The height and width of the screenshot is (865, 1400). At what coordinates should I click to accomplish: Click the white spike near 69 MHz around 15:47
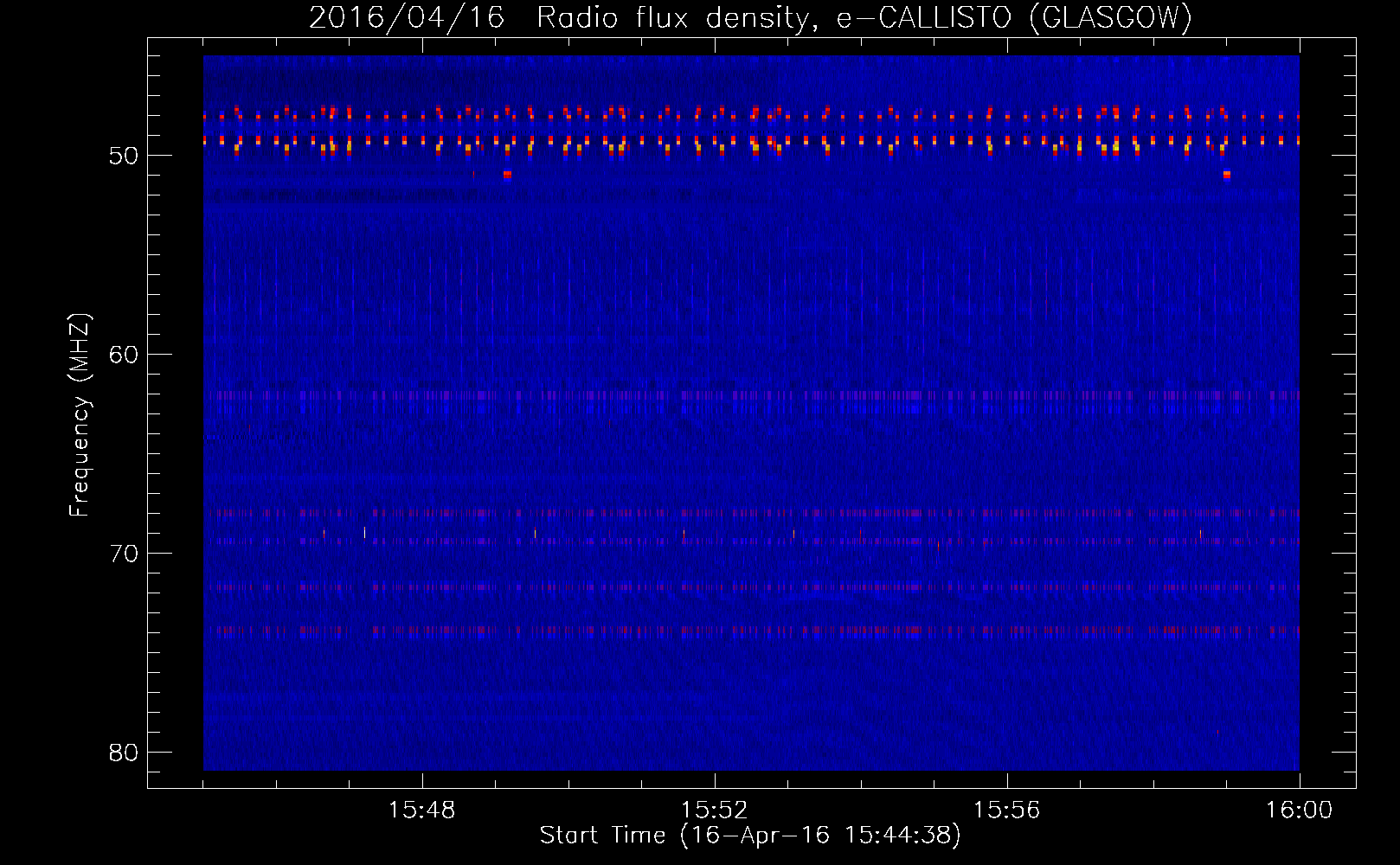(x=364, y=532)
